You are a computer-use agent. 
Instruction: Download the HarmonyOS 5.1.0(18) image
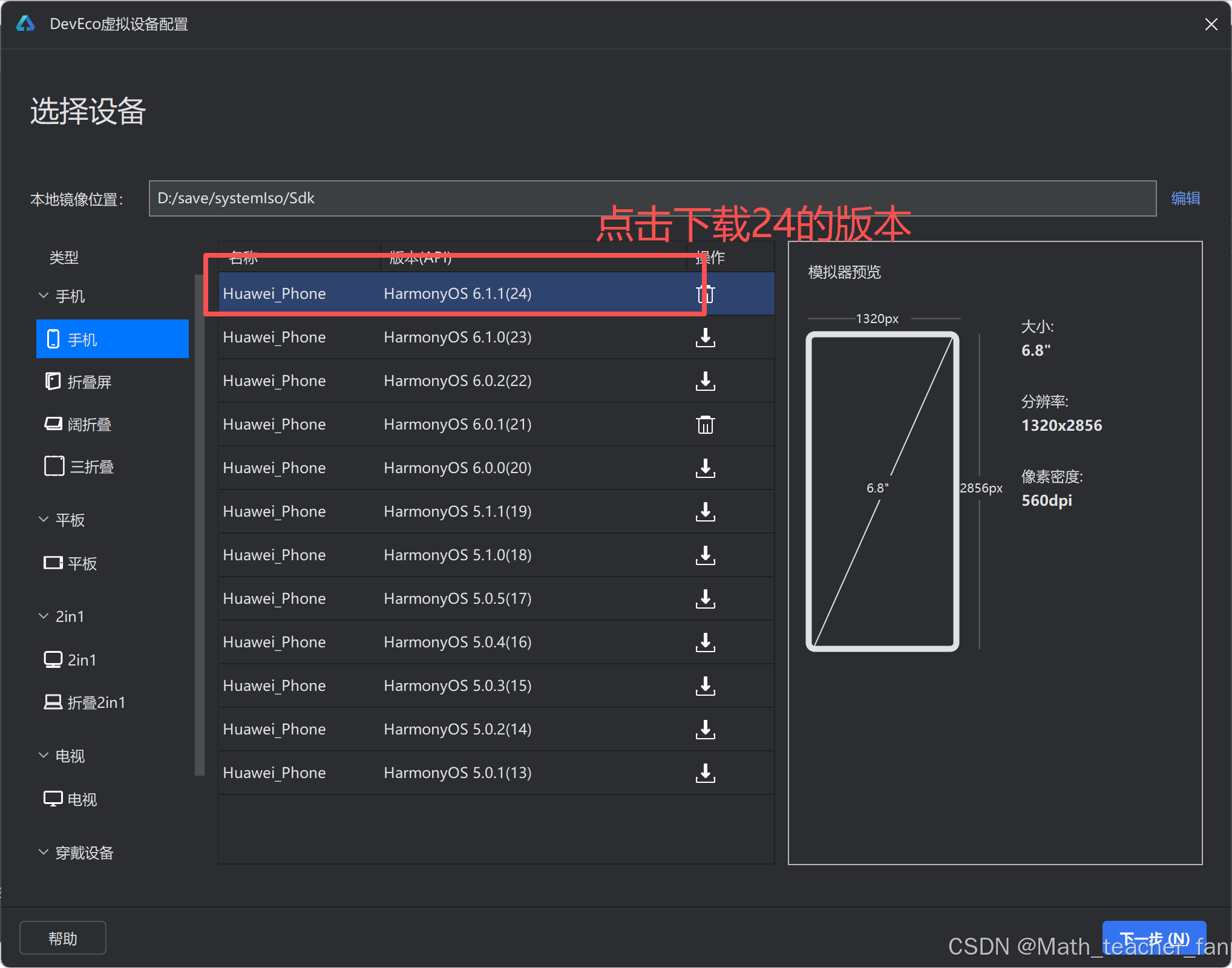705,555
